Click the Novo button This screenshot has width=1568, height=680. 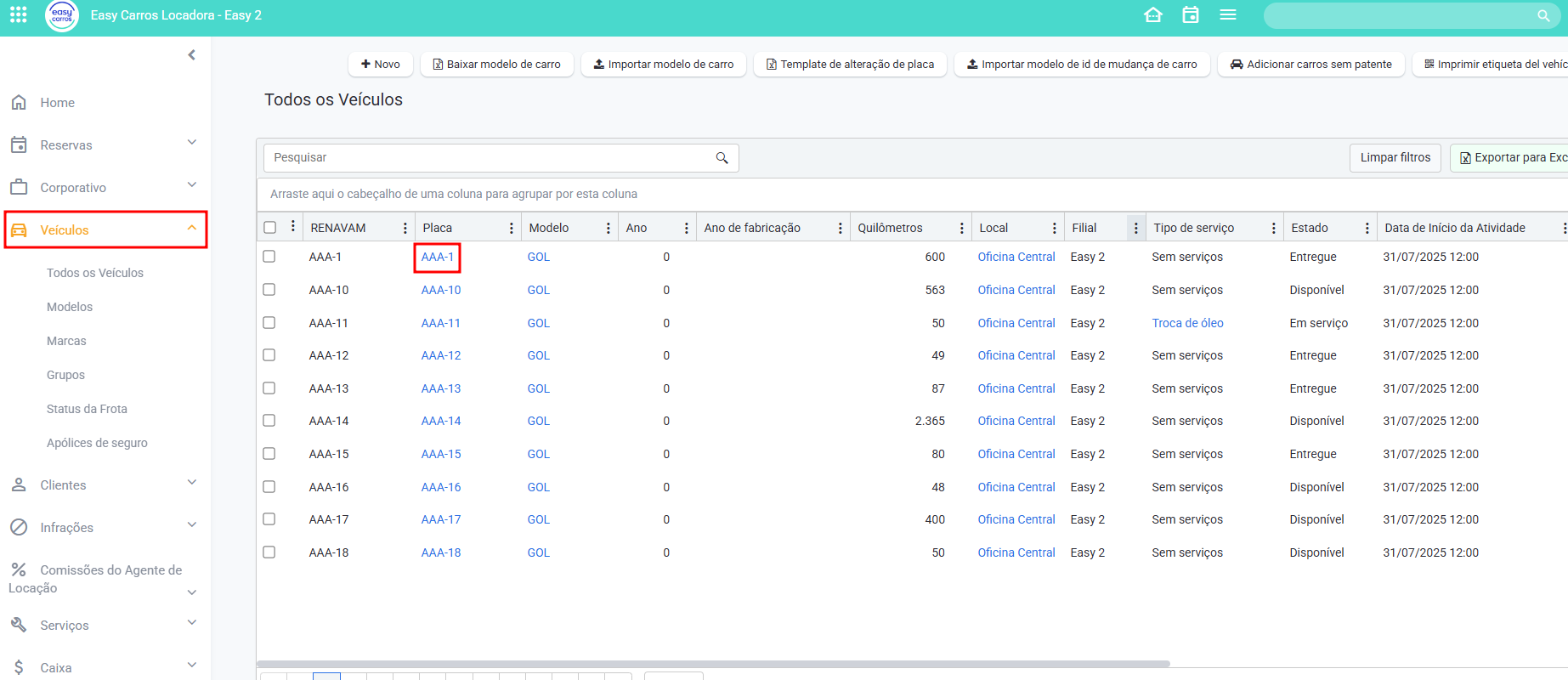[x=380, y=65]
